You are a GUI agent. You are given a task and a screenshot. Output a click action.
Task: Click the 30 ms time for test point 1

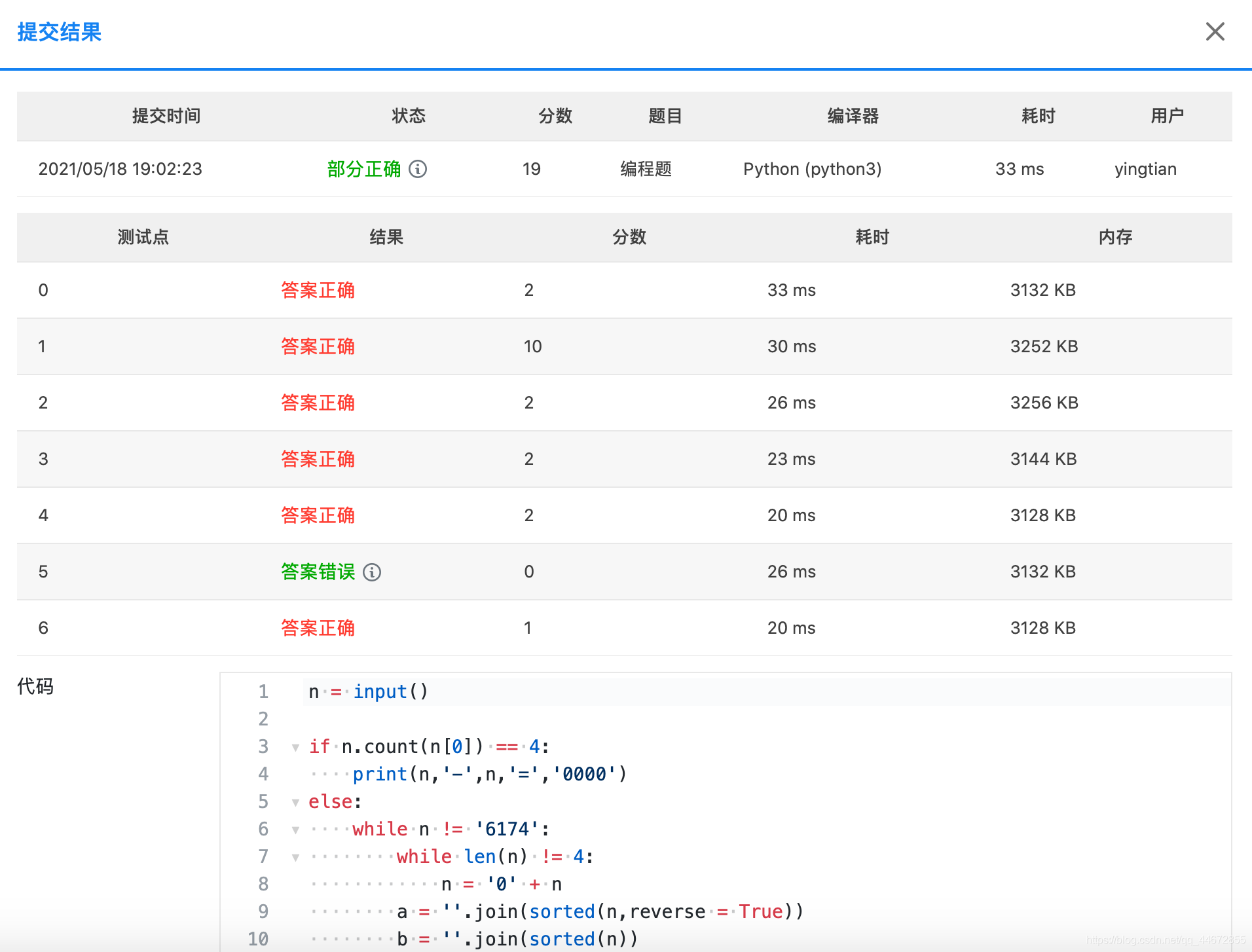[x=792, y=346]
